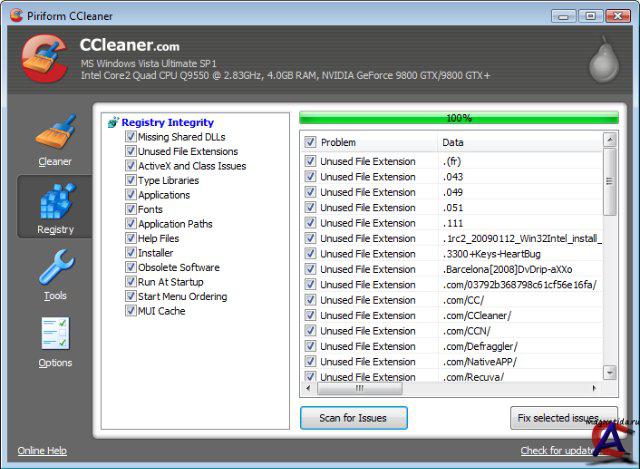Click the Check for updates link
Viewport: 640px width, 469px height.
[561, 450]
